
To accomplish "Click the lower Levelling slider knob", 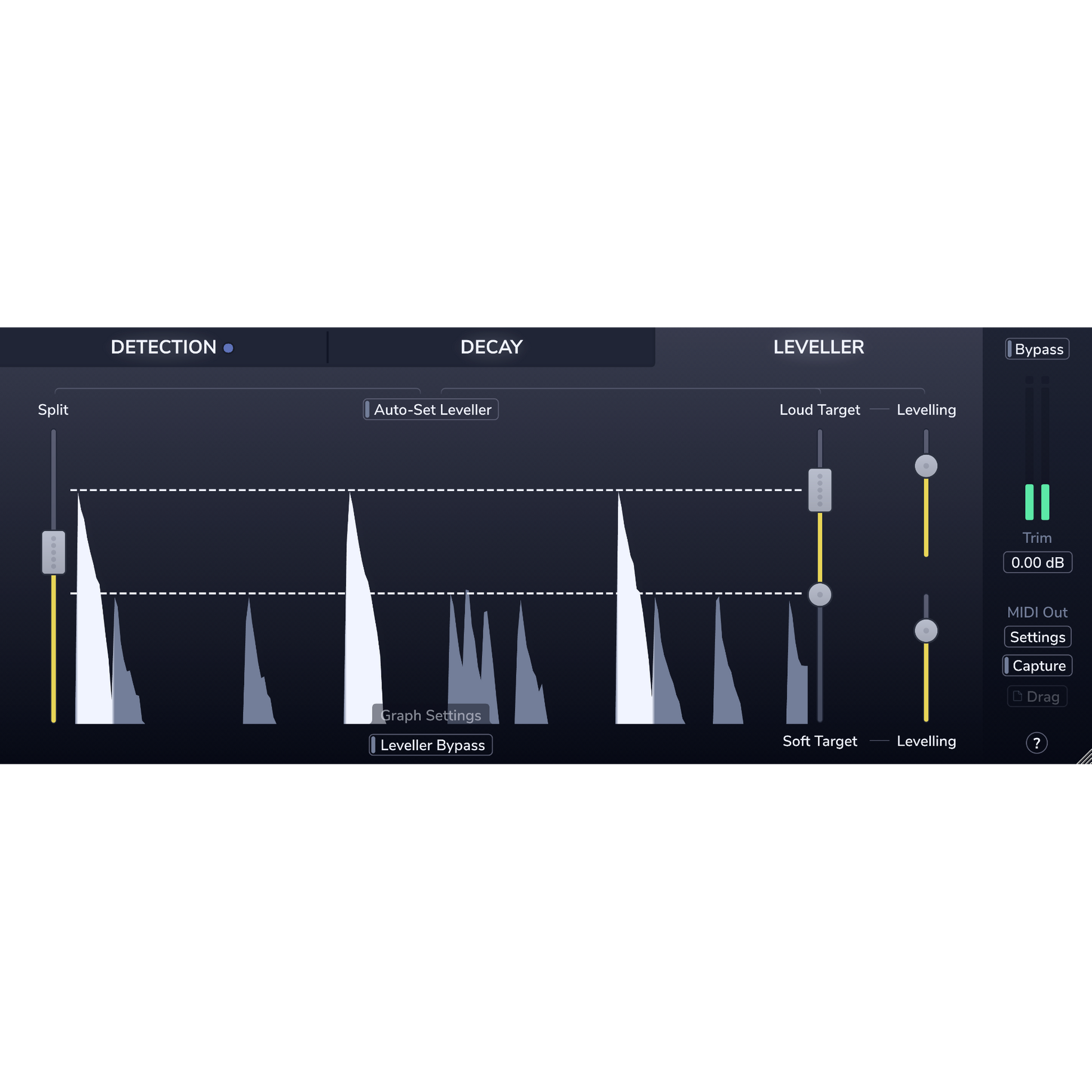I will [x=926, y=631].
